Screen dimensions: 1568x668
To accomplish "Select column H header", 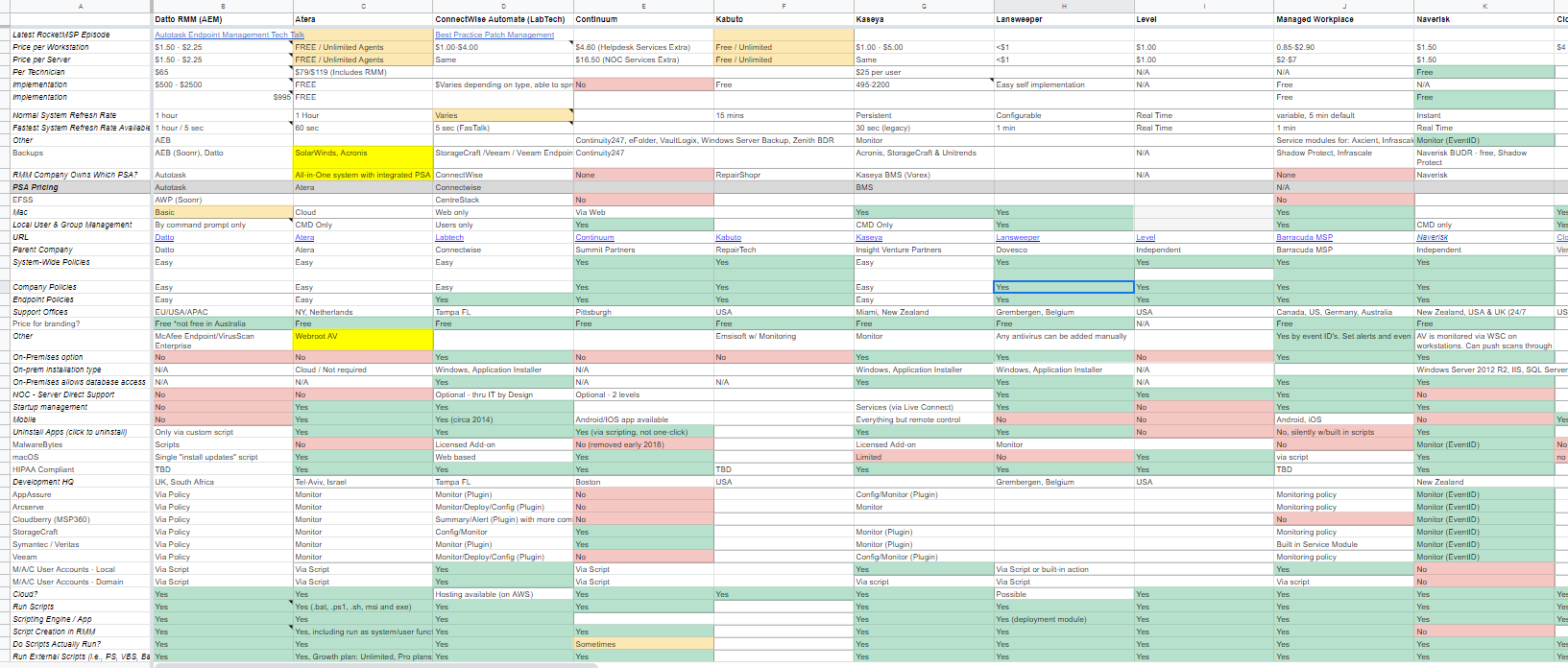I will pyautogui.click(x=1064, y=6).
